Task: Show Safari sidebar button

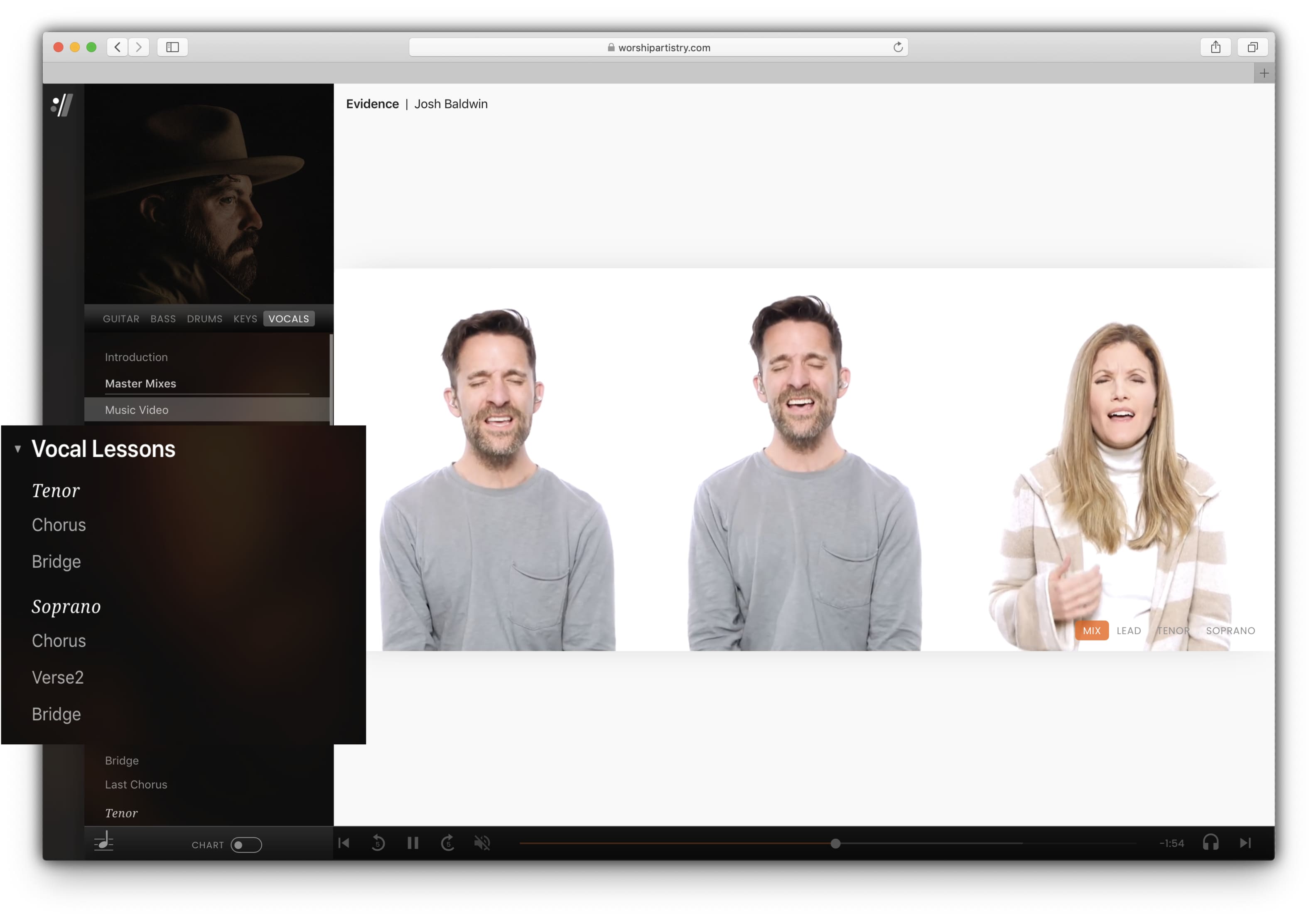Action: click(x=172, y=47)
